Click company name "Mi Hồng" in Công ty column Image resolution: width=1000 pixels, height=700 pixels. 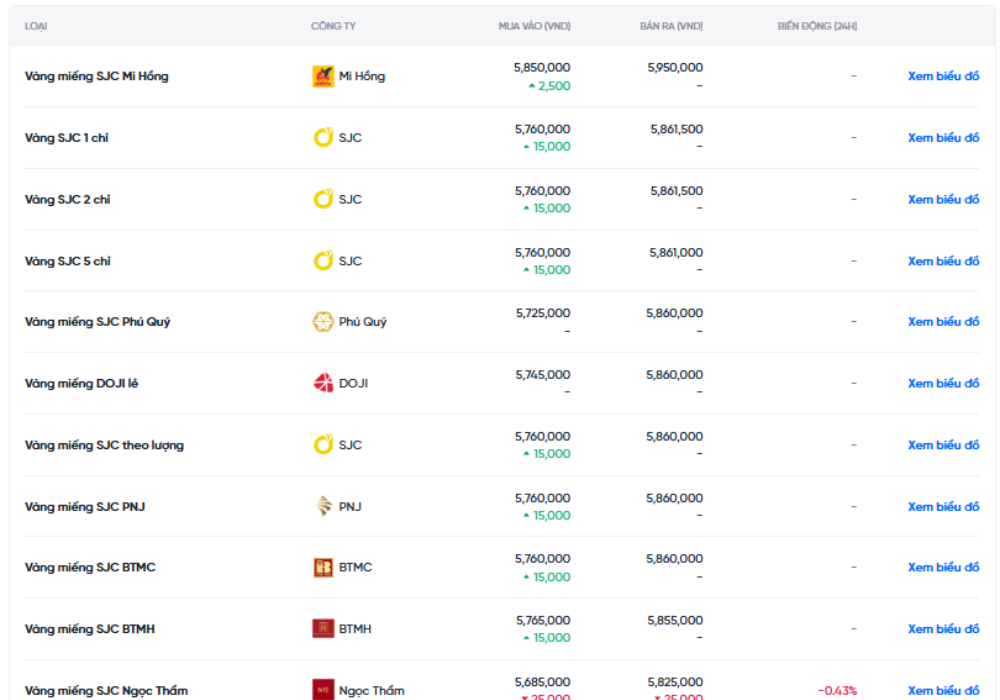coord(362,77)
